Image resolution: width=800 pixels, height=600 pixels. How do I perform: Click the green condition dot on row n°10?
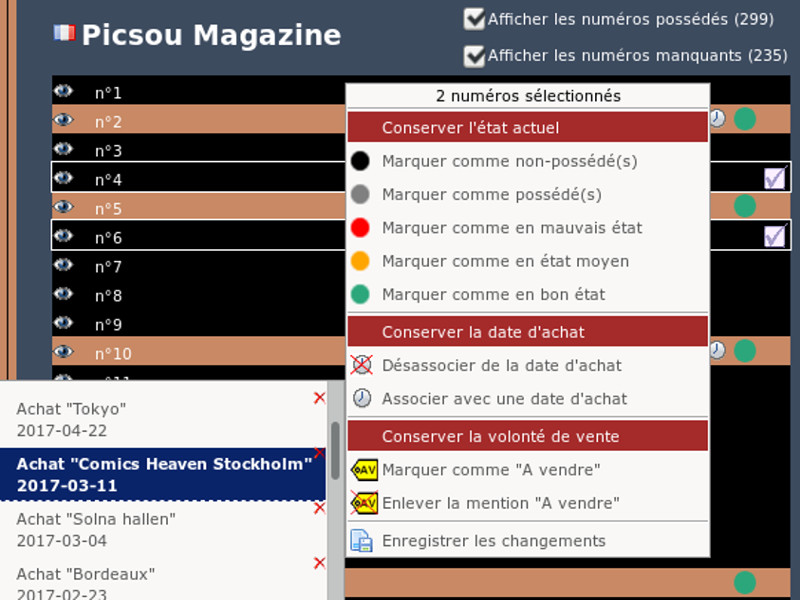[745, 351]
